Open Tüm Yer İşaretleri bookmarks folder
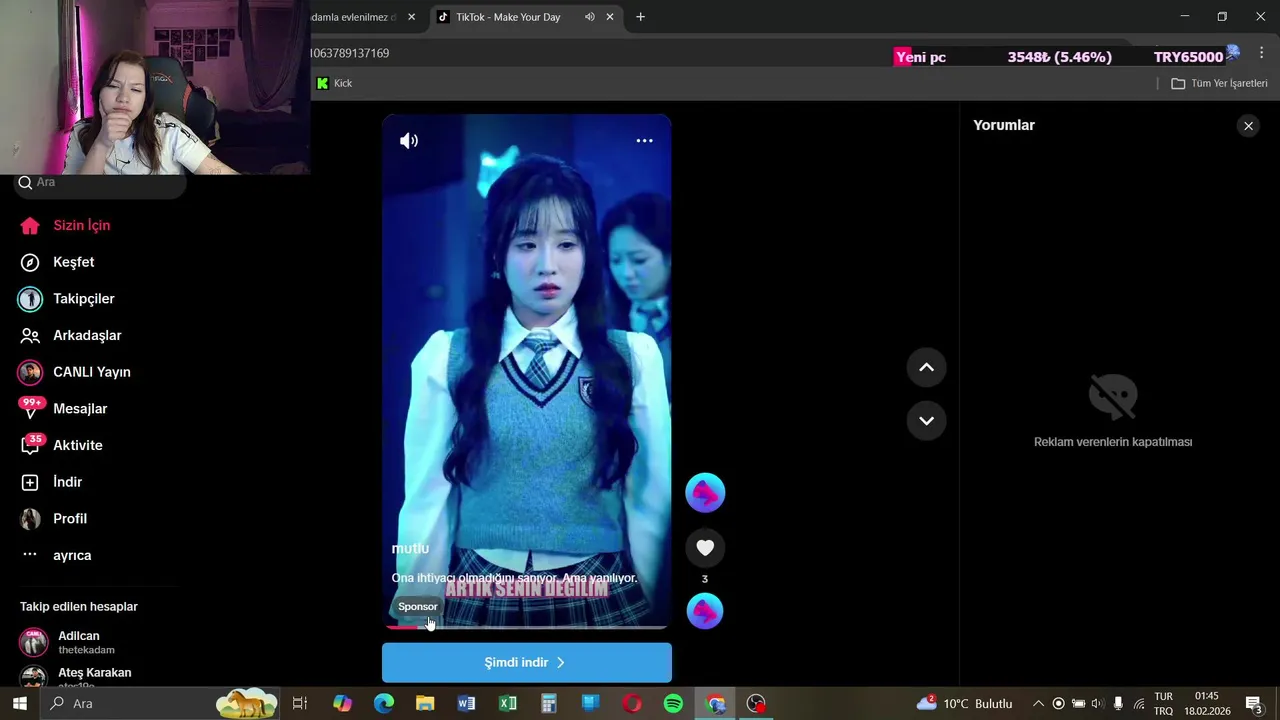This screenshot has width=1280, height=720. click(x=1219, y=83)
